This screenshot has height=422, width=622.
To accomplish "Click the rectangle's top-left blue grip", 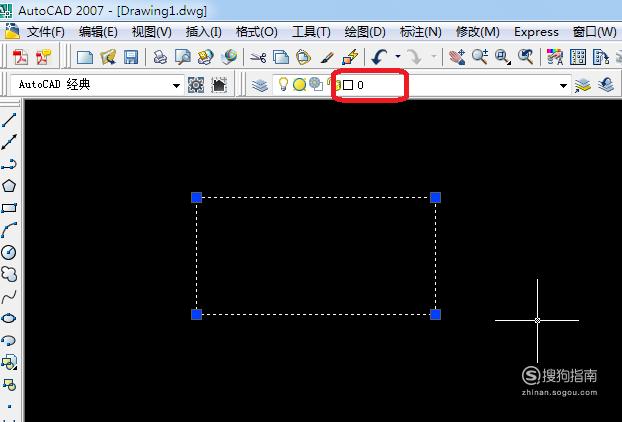I will [197, 197].
